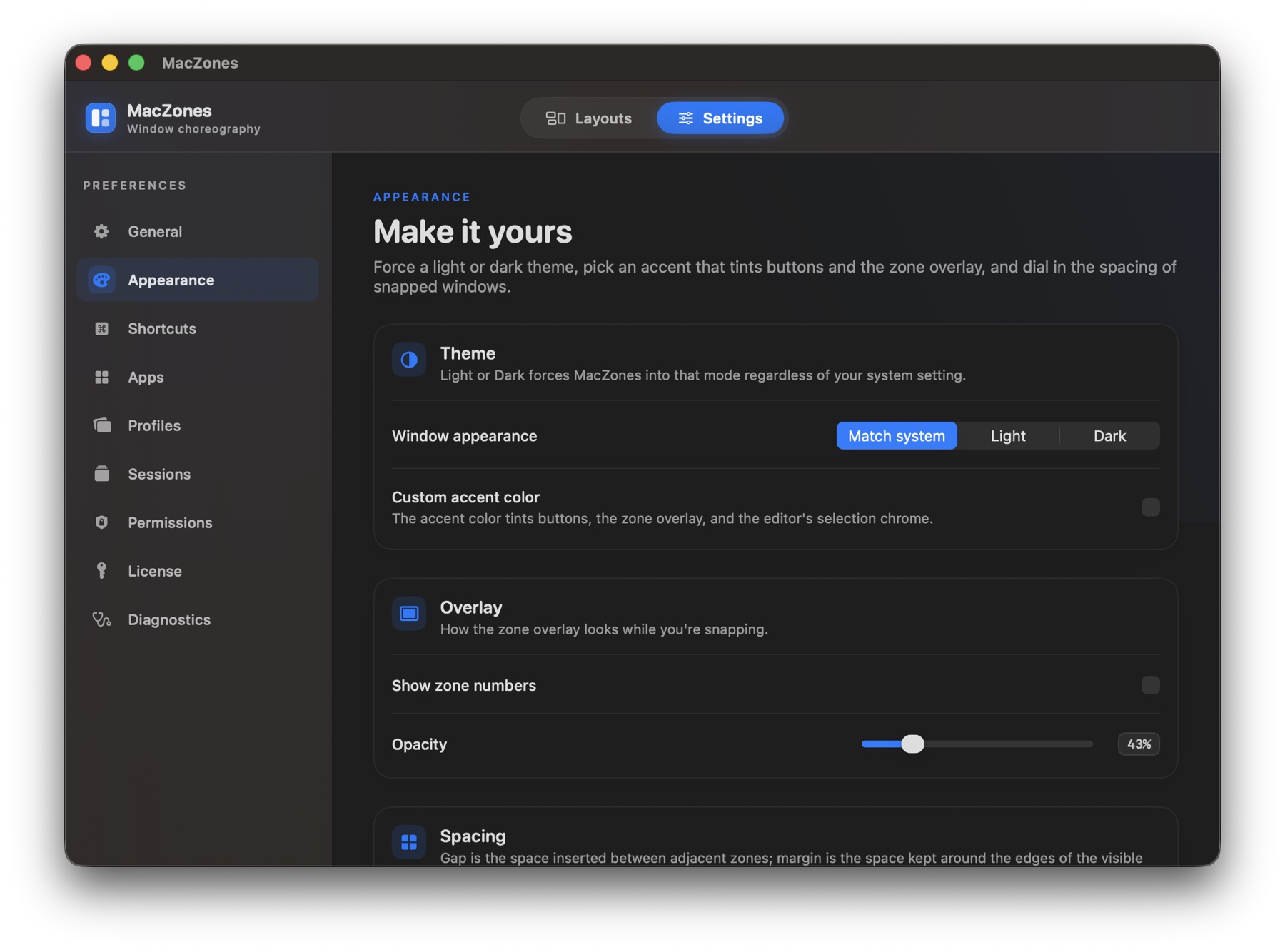This screenshot has height=952, width=1285.
Task: Click the MacZones window title text
Action: pos(200,63)
